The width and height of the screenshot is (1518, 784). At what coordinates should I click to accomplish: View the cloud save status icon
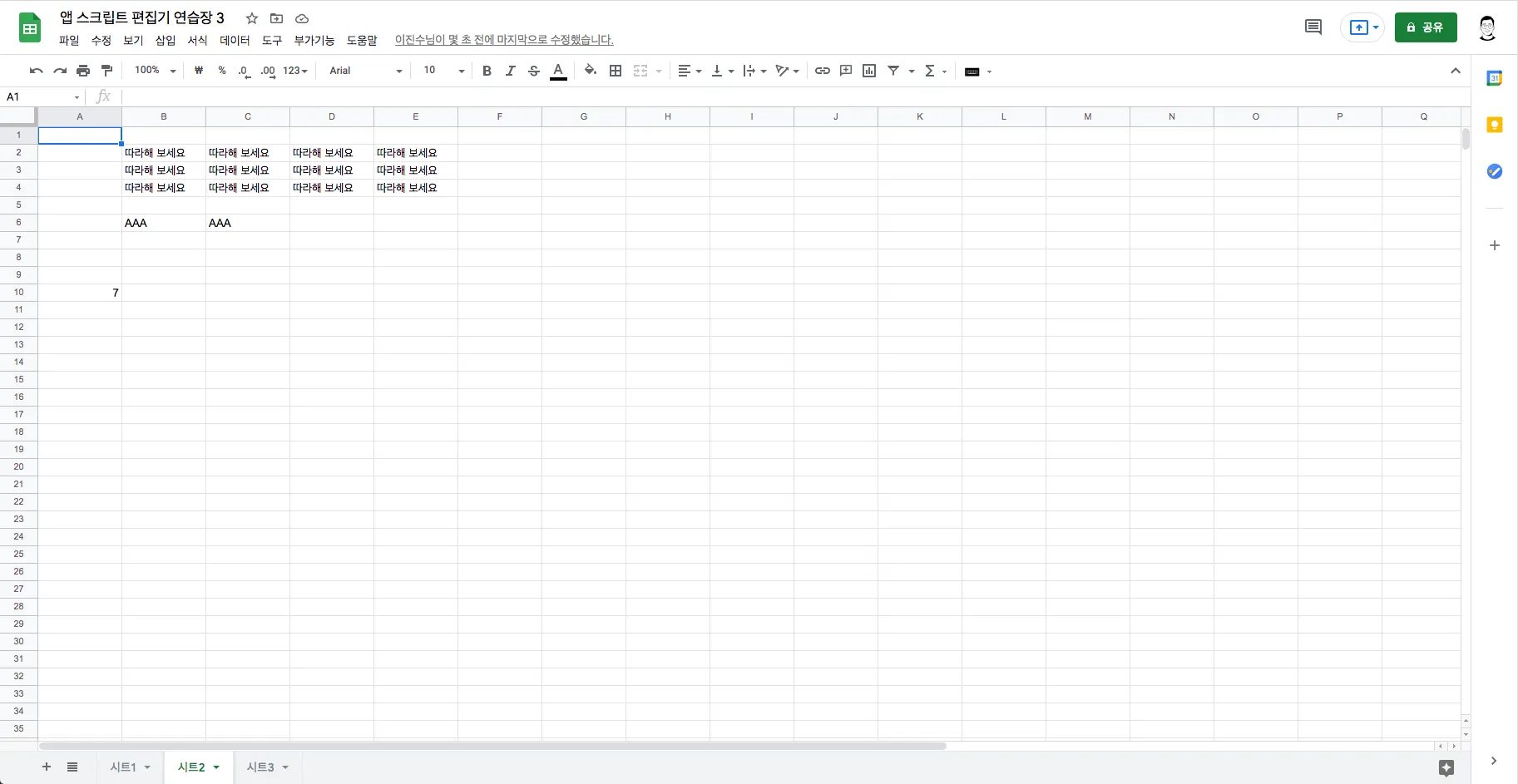[302, 18]
